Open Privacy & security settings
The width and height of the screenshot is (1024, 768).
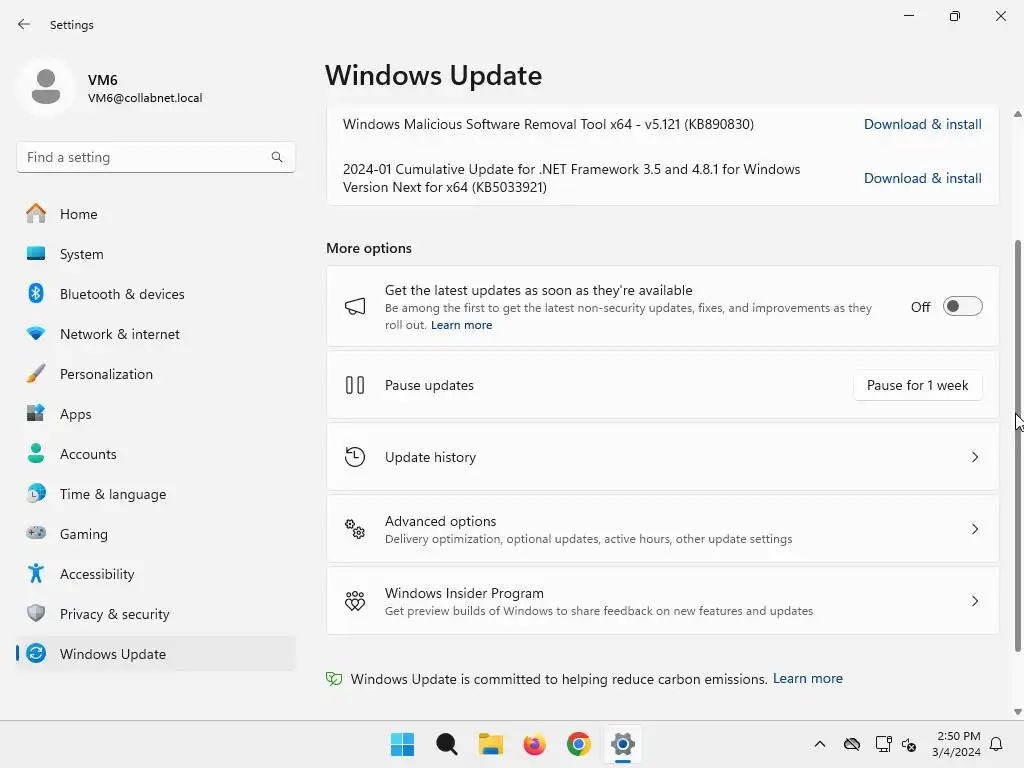point(155,613)
